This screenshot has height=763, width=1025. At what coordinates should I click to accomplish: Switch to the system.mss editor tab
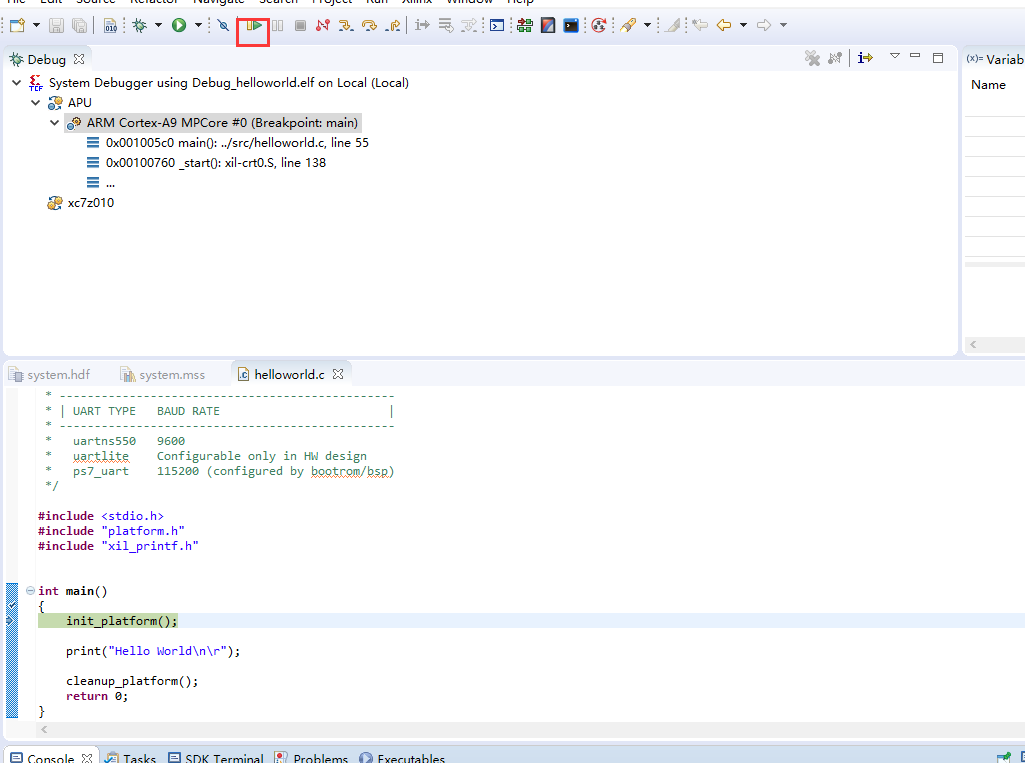click(163, 375)
